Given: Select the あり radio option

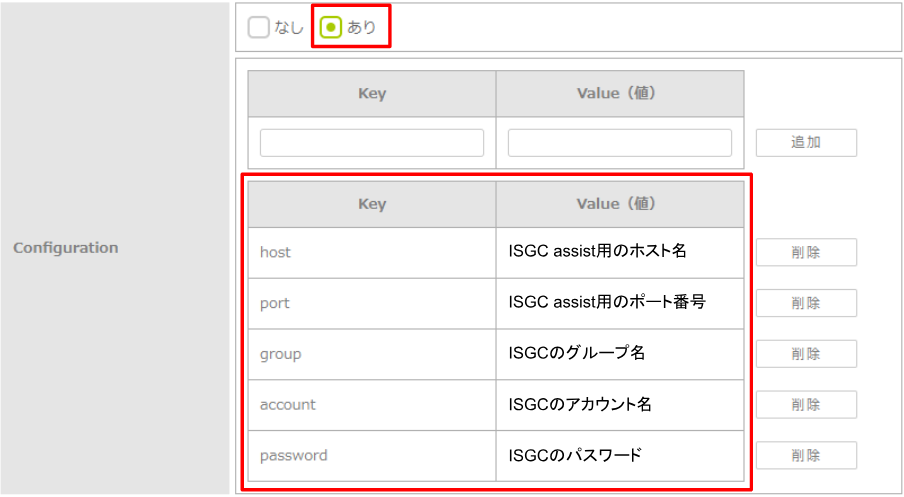Looking at the screenshot, I should pyautogui.click(x=331, y=28).
